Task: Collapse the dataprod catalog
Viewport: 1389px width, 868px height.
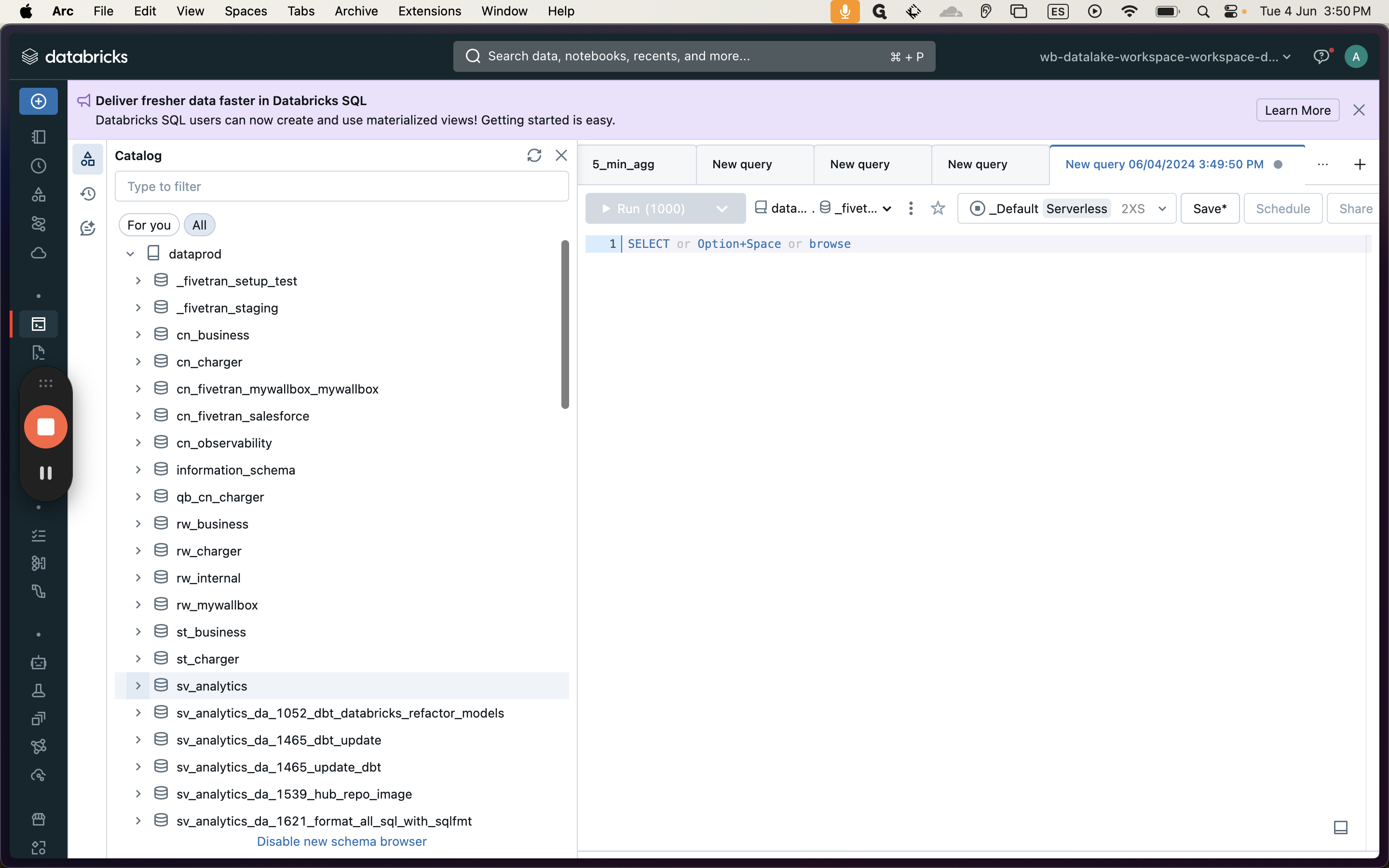Action: pos(130,254)
